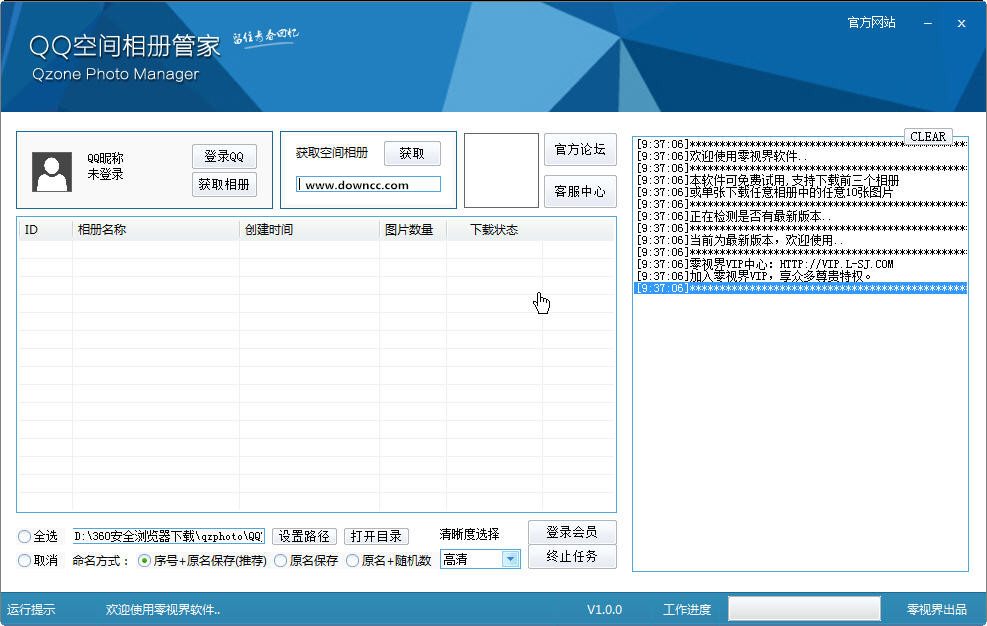Open the 客服中心 customer service

(580, 190)
